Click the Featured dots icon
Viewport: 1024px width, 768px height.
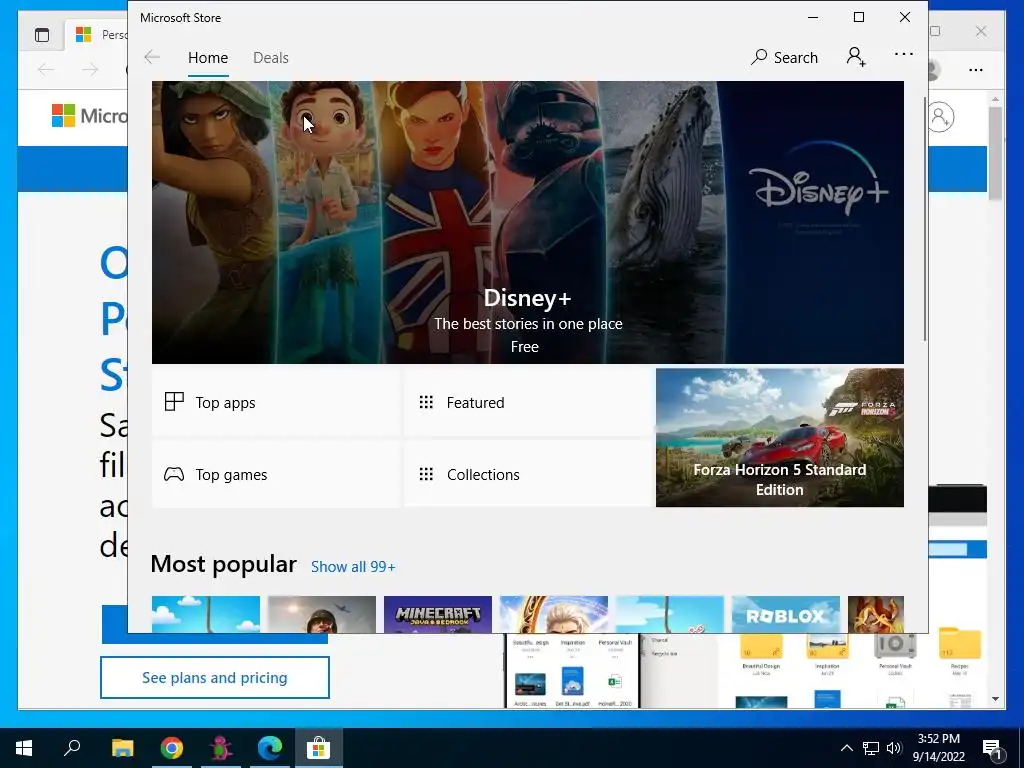(x=426, y=402)
